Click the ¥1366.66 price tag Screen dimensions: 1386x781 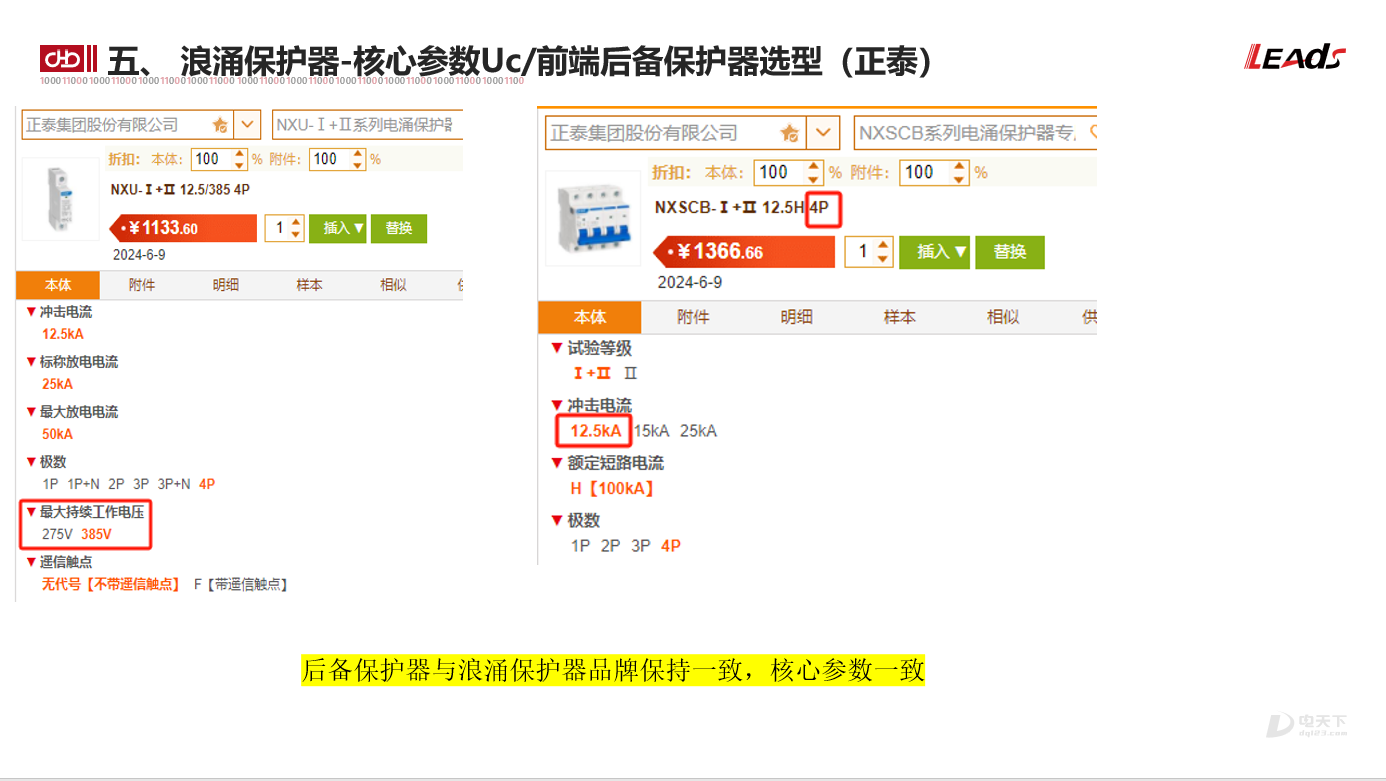coord(743,252)
